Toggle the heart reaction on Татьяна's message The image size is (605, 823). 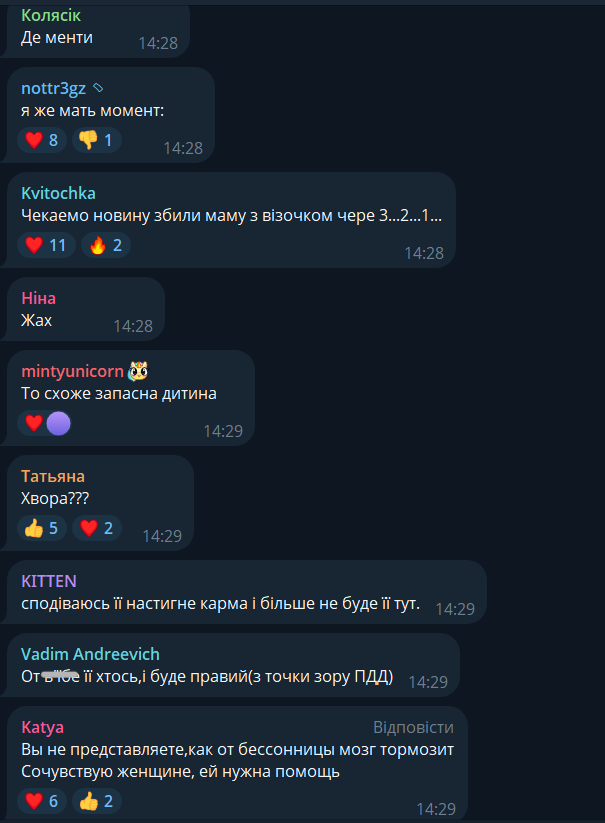tap(97, 528)
